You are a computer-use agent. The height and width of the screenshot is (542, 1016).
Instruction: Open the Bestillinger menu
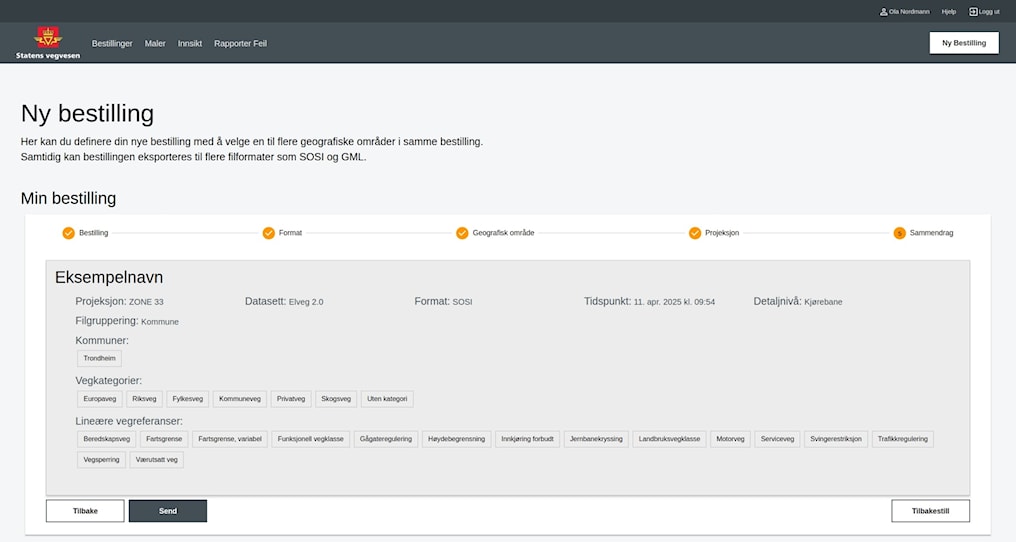pos(112,44)
